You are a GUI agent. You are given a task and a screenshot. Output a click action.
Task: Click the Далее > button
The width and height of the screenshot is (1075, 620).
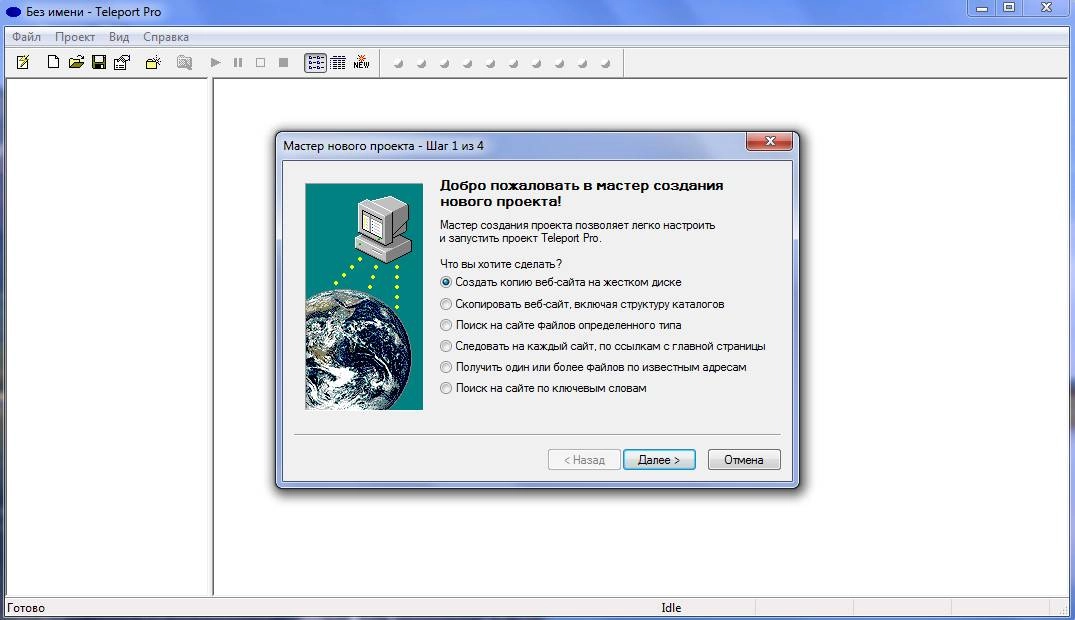[x=659, y=460]
